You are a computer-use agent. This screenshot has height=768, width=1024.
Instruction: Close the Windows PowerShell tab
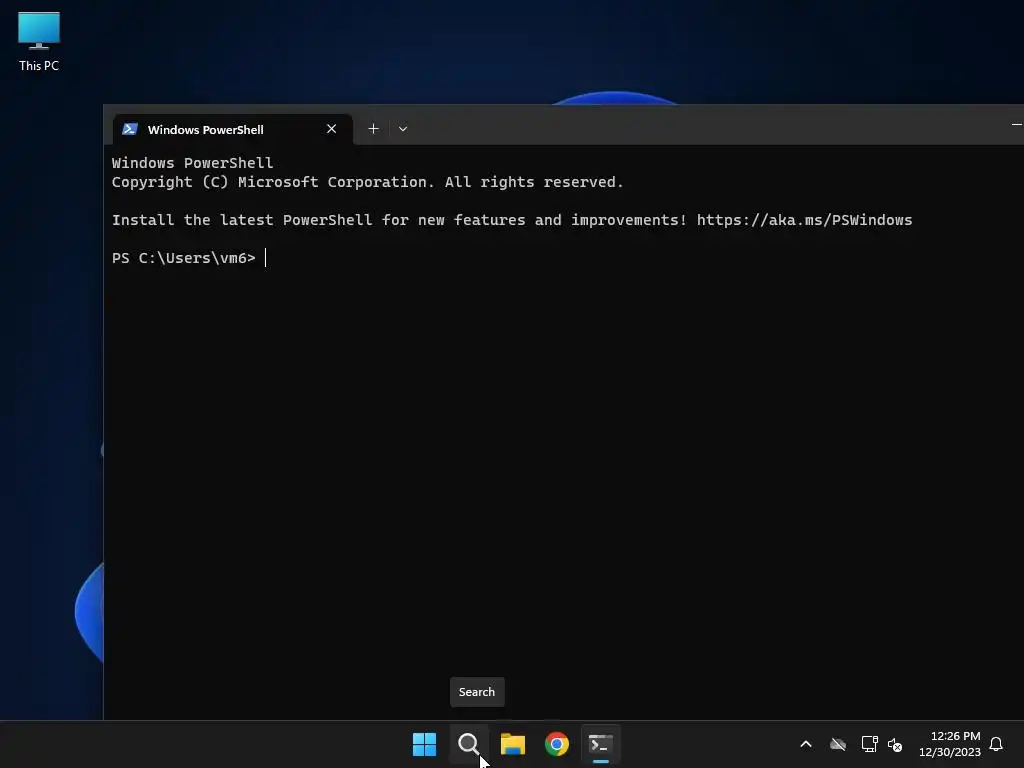coord(331,129)
